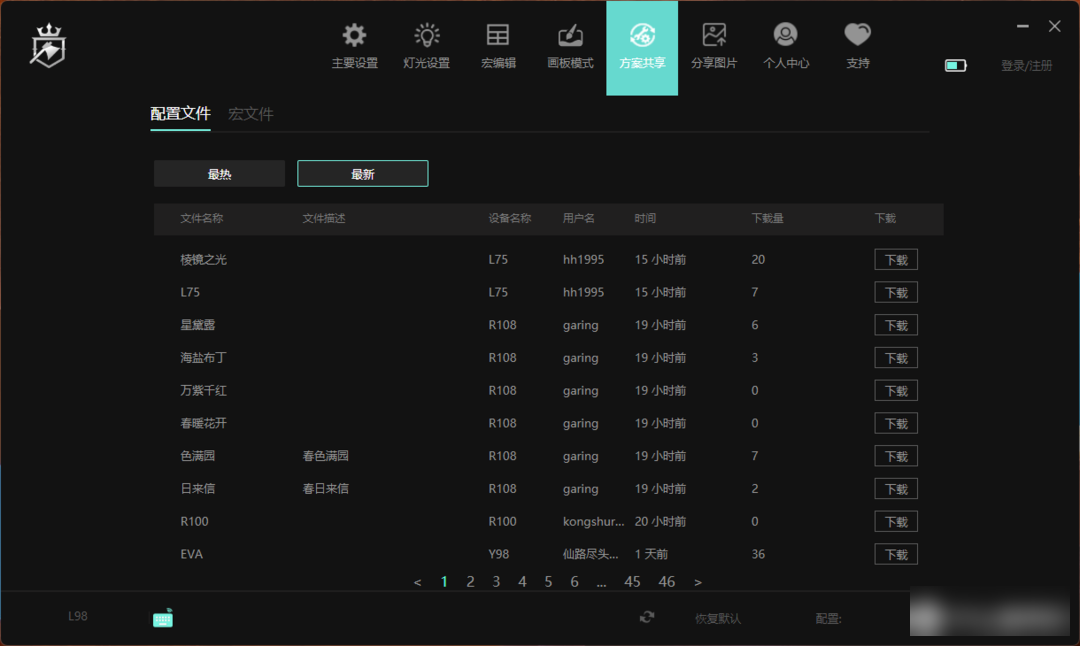Download the 色满园 profile
This screenshot has width=1080, height=646.
point(895,456)
